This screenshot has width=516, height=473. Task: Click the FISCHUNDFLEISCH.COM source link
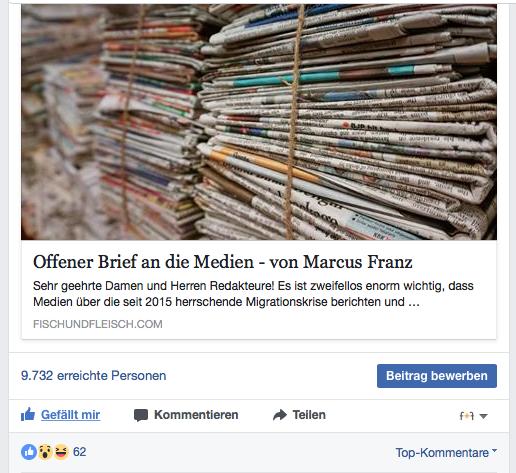point(98,324)
